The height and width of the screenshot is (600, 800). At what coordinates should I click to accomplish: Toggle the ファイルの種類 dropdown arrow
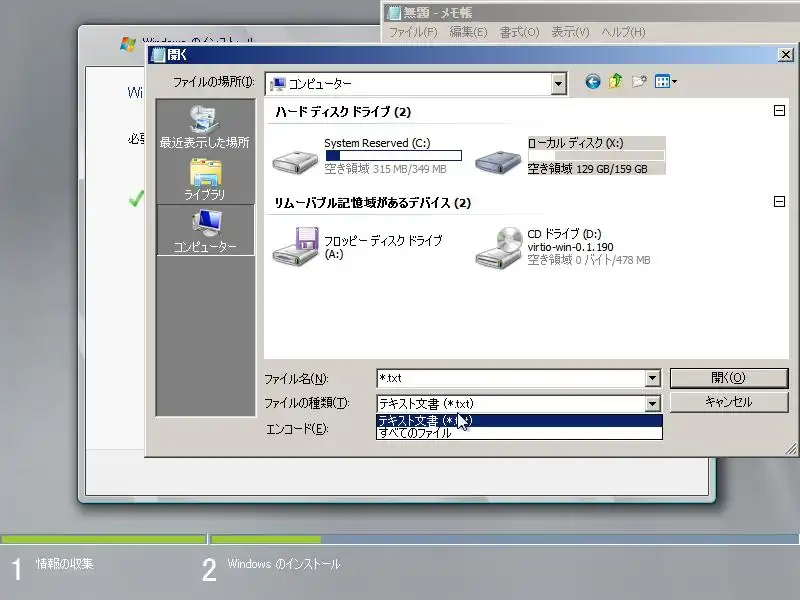[x=653, y=404]
